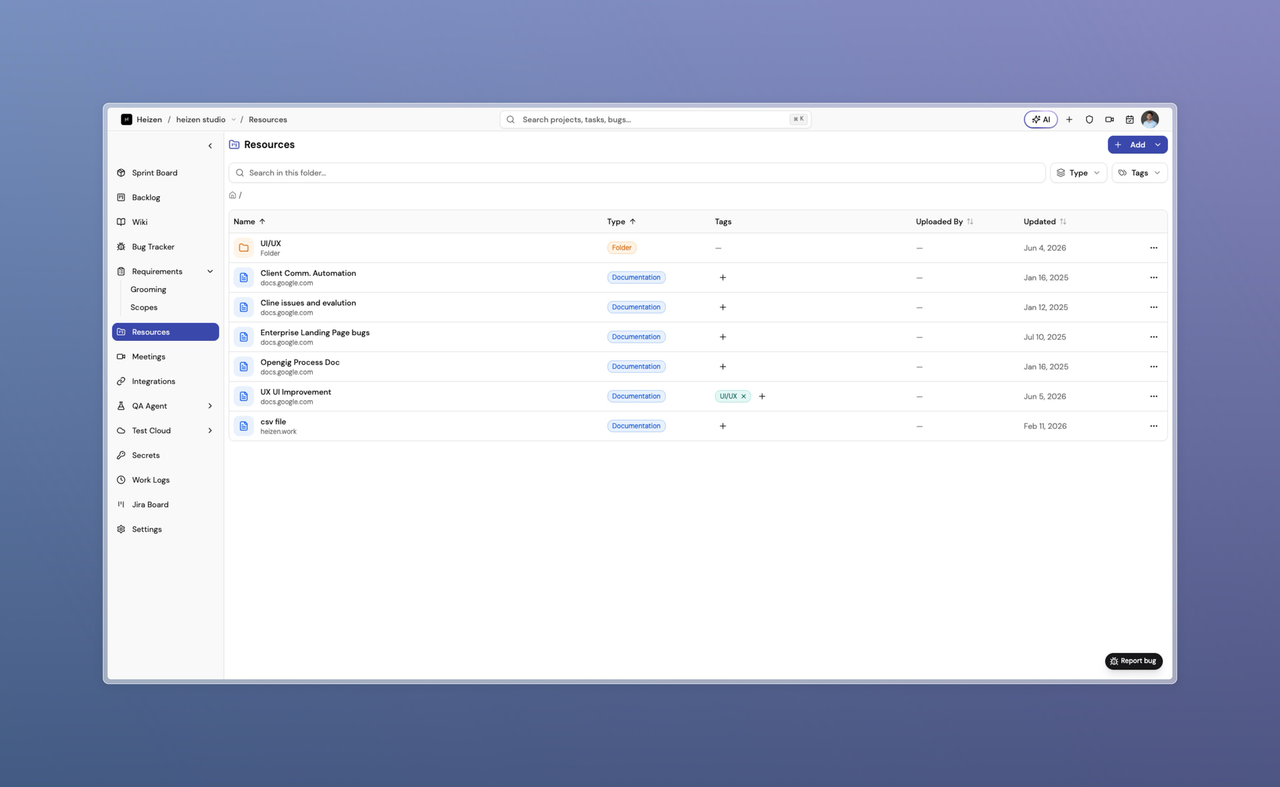Sort by the Name column header
Image resolution: width=1280 pixels, height=787 pixels.
(250, 222)
